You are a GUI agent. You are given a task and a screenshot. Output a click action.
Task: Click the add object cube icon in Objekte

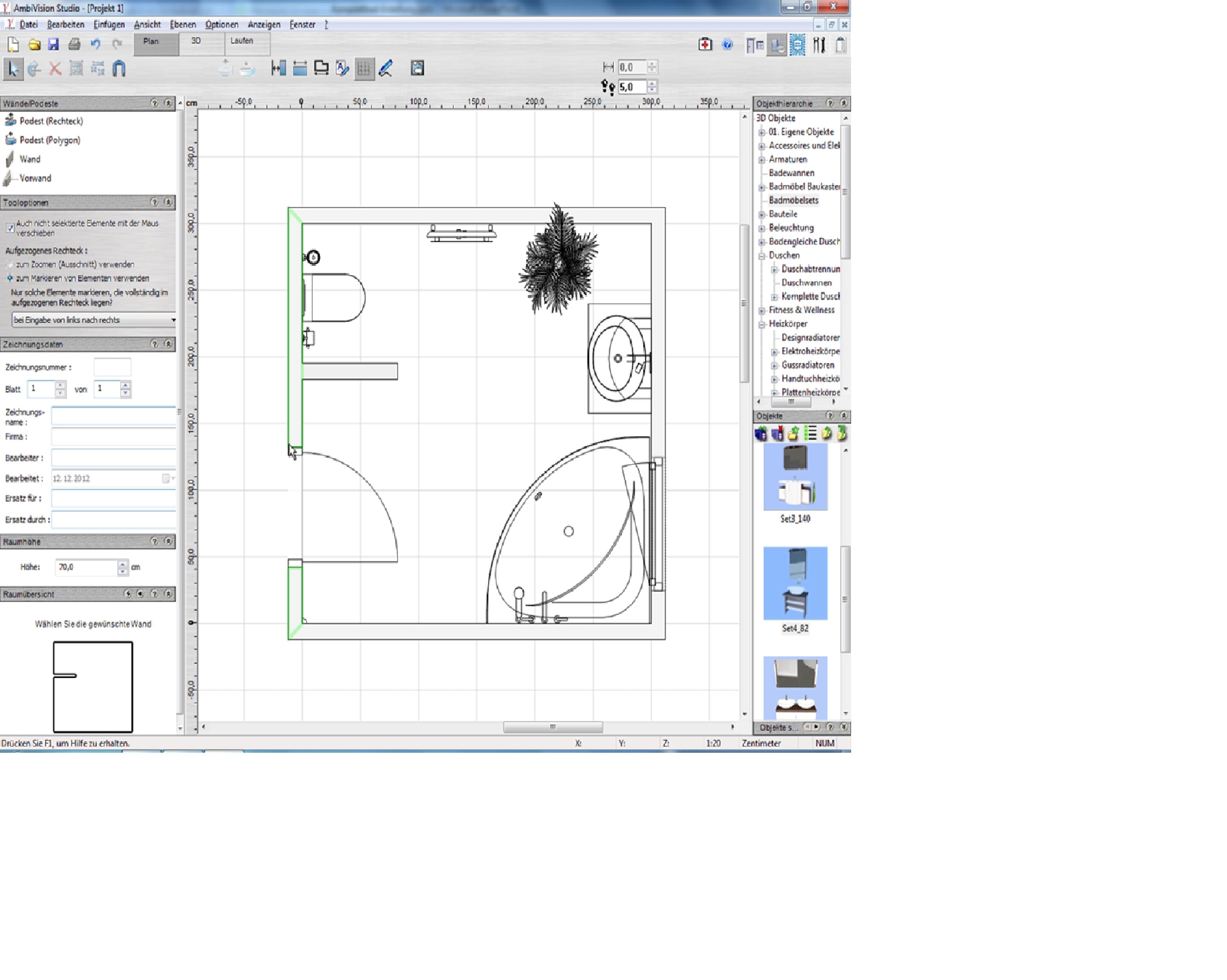pyautogui.click(x=760, y=433)
